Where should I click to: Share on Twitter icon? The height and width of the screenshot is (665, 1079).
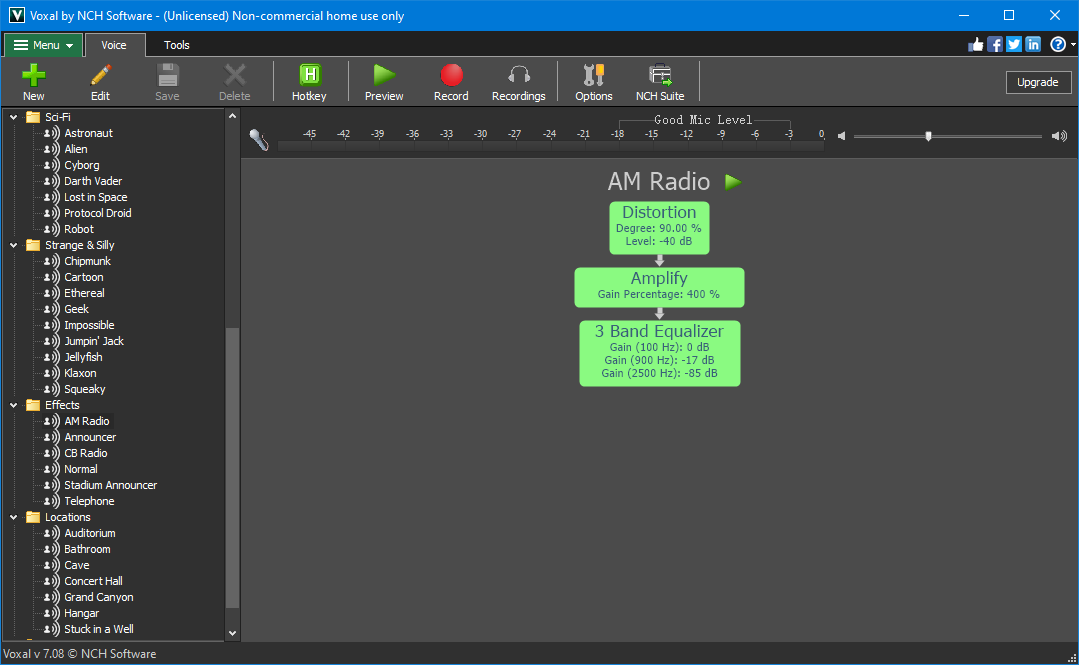[x=1014, y=45]
